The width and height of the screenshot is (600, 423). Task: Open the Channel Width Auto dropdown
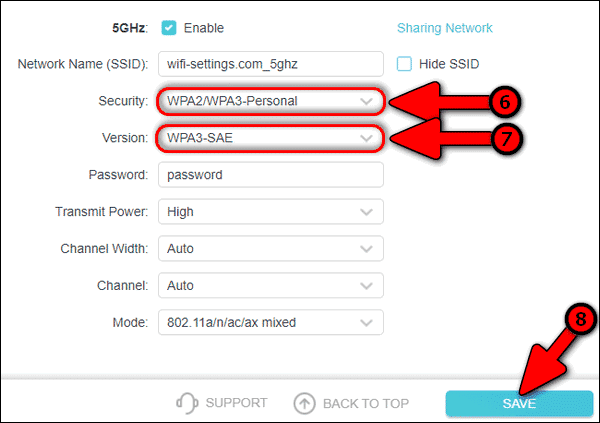click(x=271, y=249)
